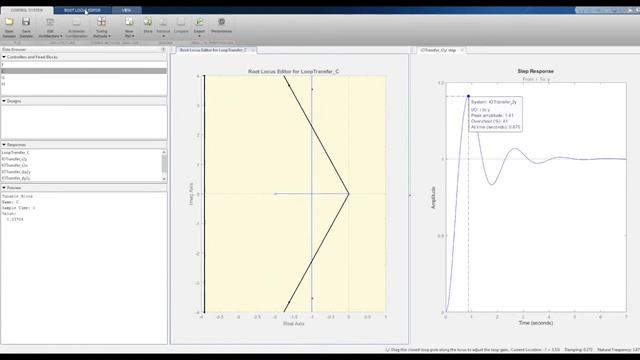Click the Retrieve design icon
This screenshot has height=360, width=640.
point(163,22)
